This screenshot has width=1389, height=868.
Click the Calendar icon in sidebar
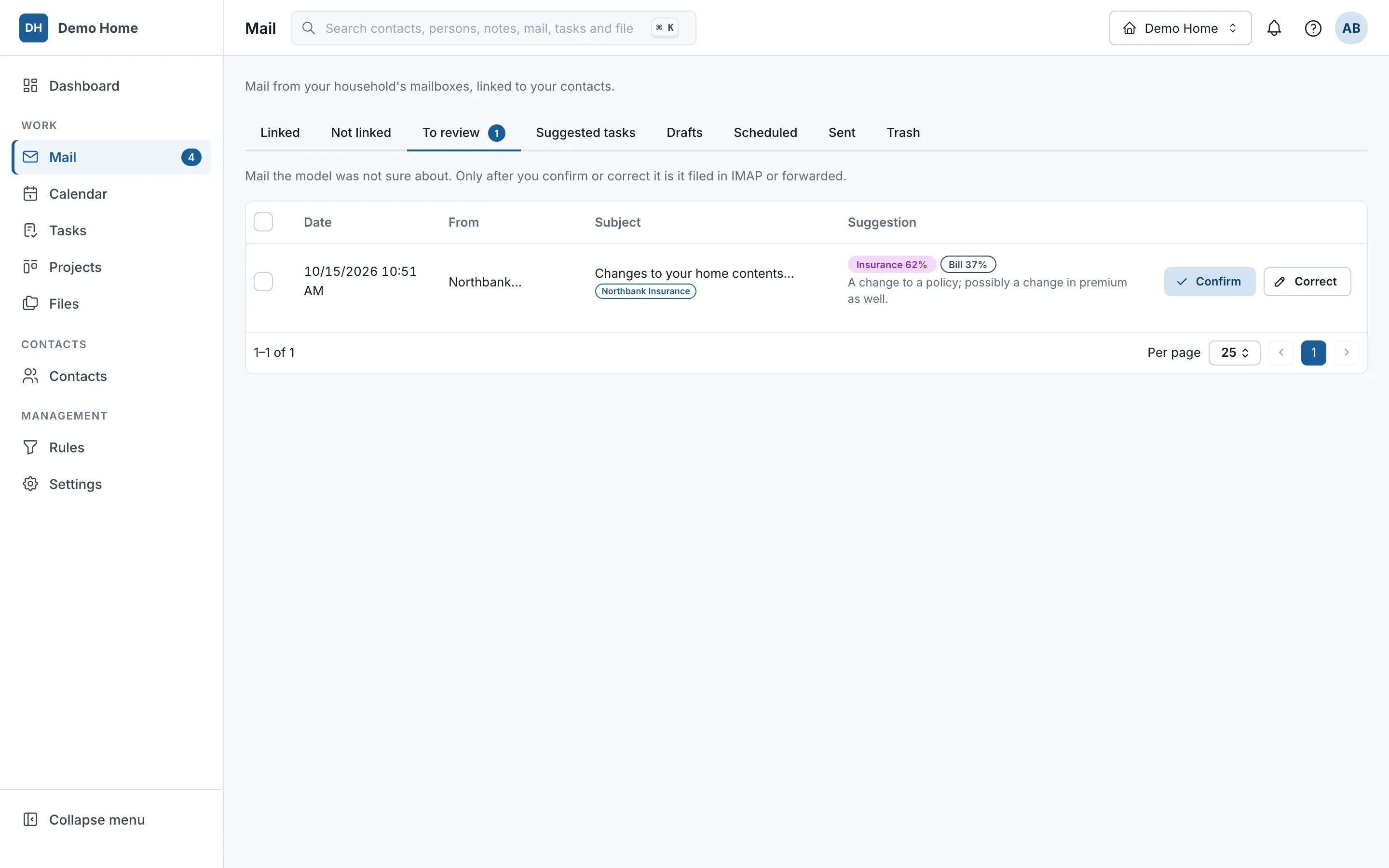point(30,193)
